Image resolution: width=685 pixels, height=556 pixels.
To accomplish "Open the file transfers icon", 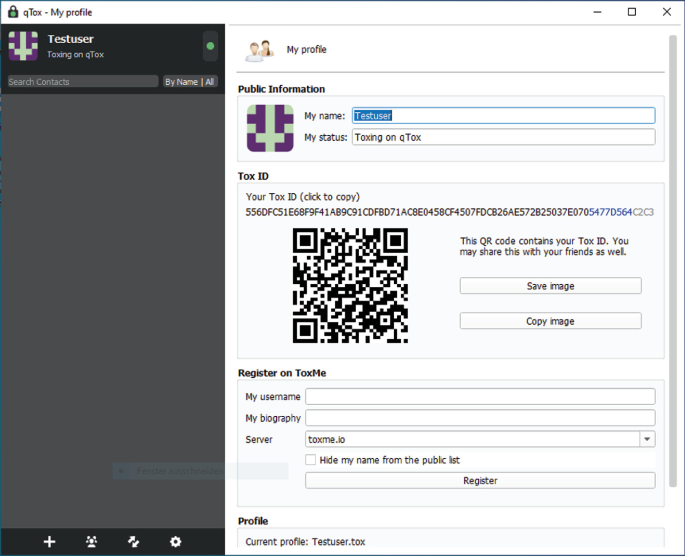I will click(x=134, y=541).
